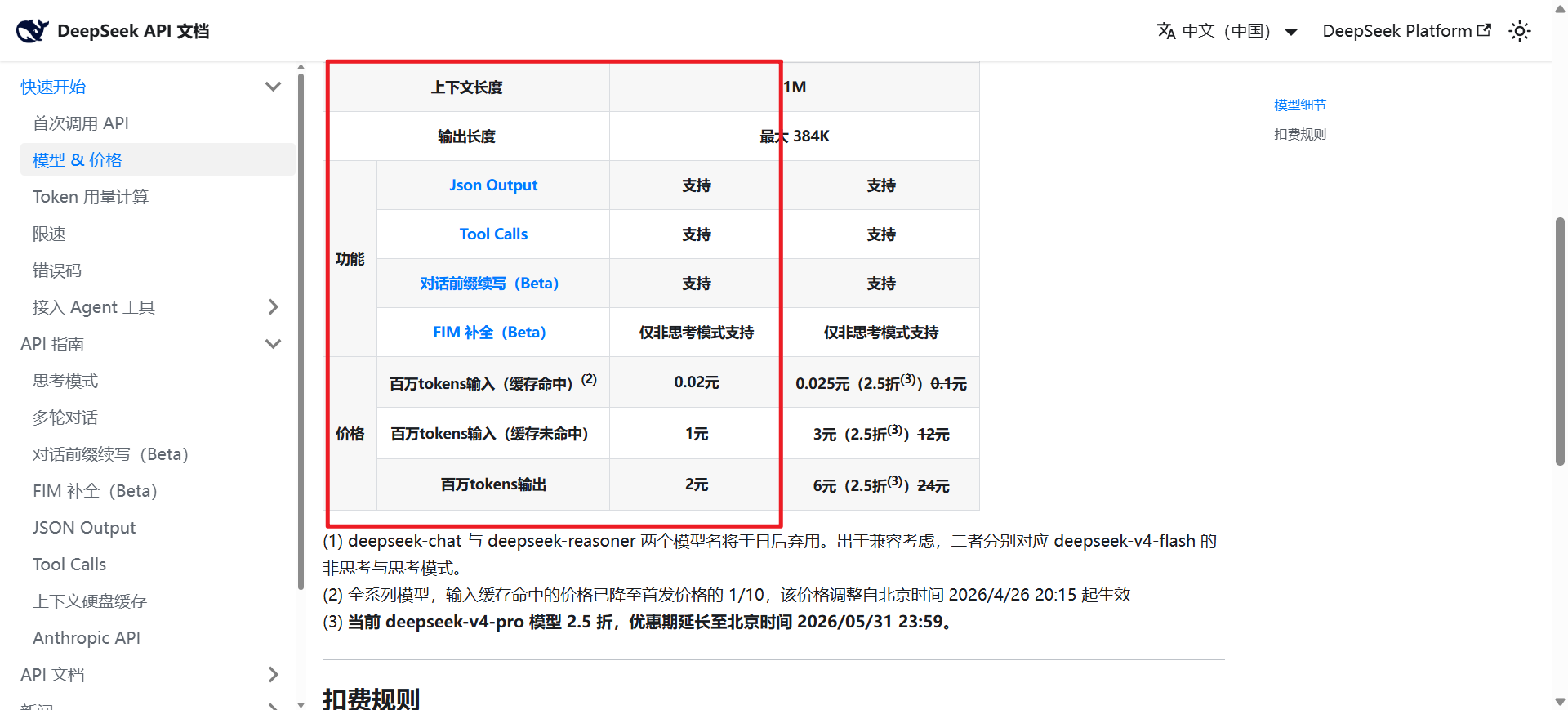Click the translate language icon

[x=1166, y=31]
